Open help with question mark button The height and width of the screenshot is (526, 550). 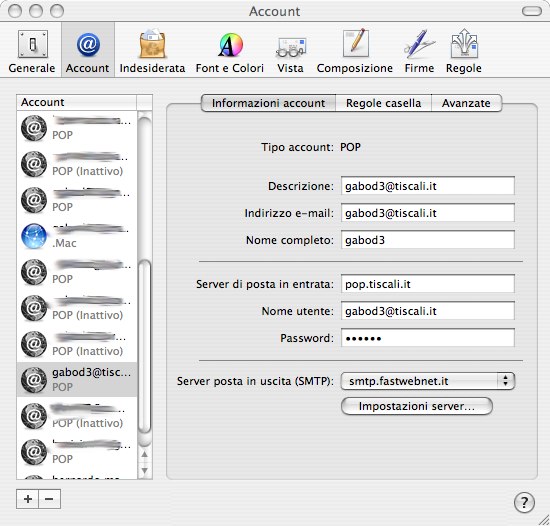524,503
